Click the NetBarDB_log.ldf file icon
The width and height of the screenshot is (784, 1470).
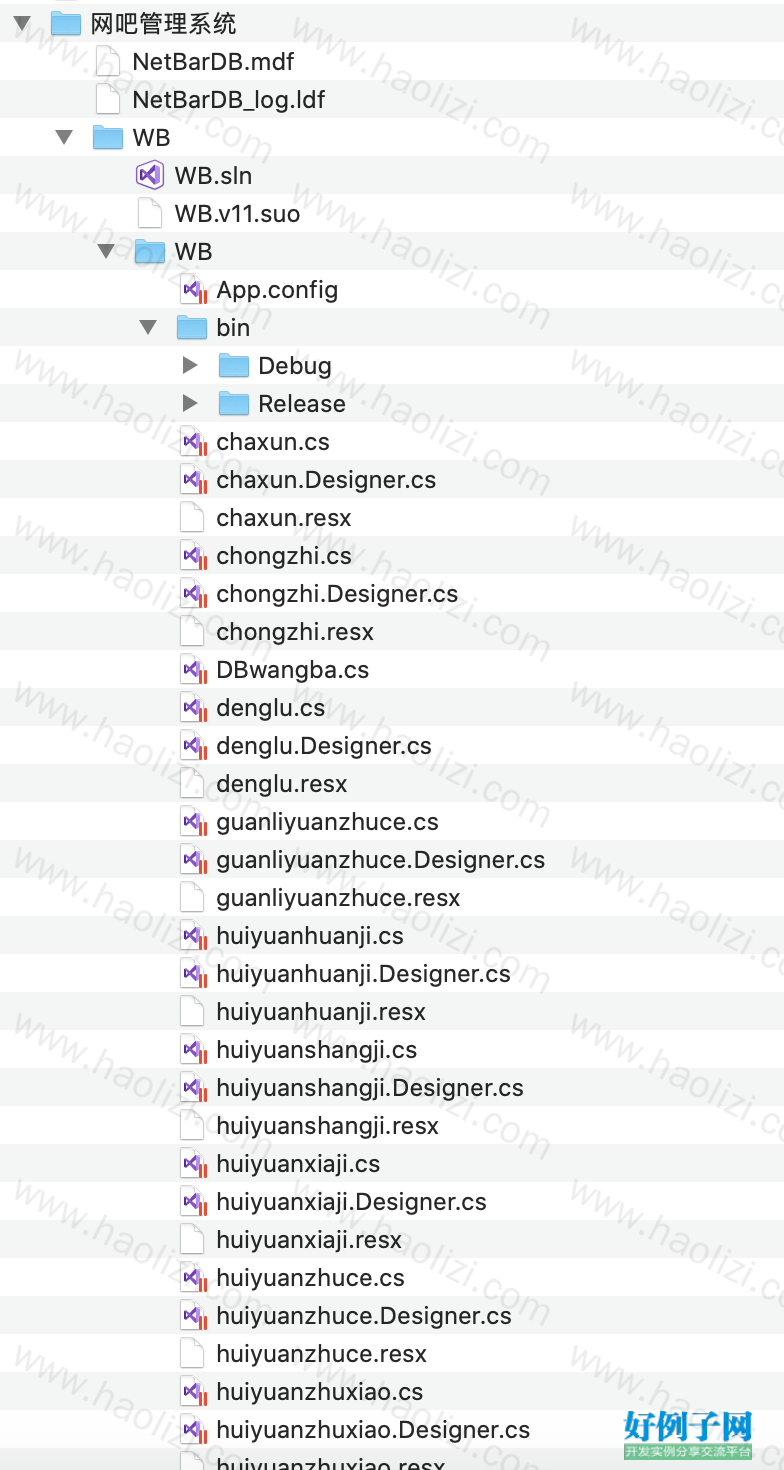[107, 100]
